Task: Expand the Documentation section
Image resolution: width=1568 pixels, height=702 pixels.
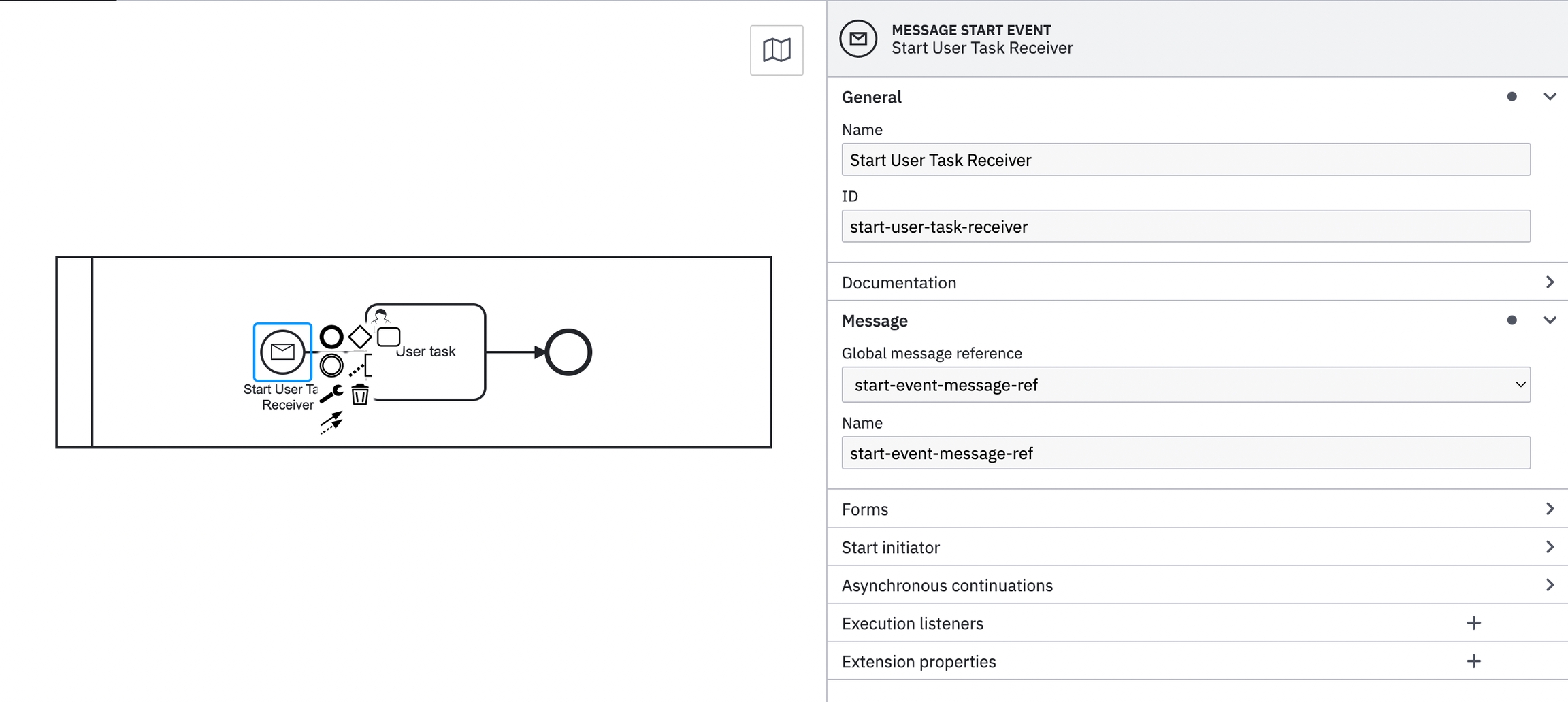Action: [1550, 282]
